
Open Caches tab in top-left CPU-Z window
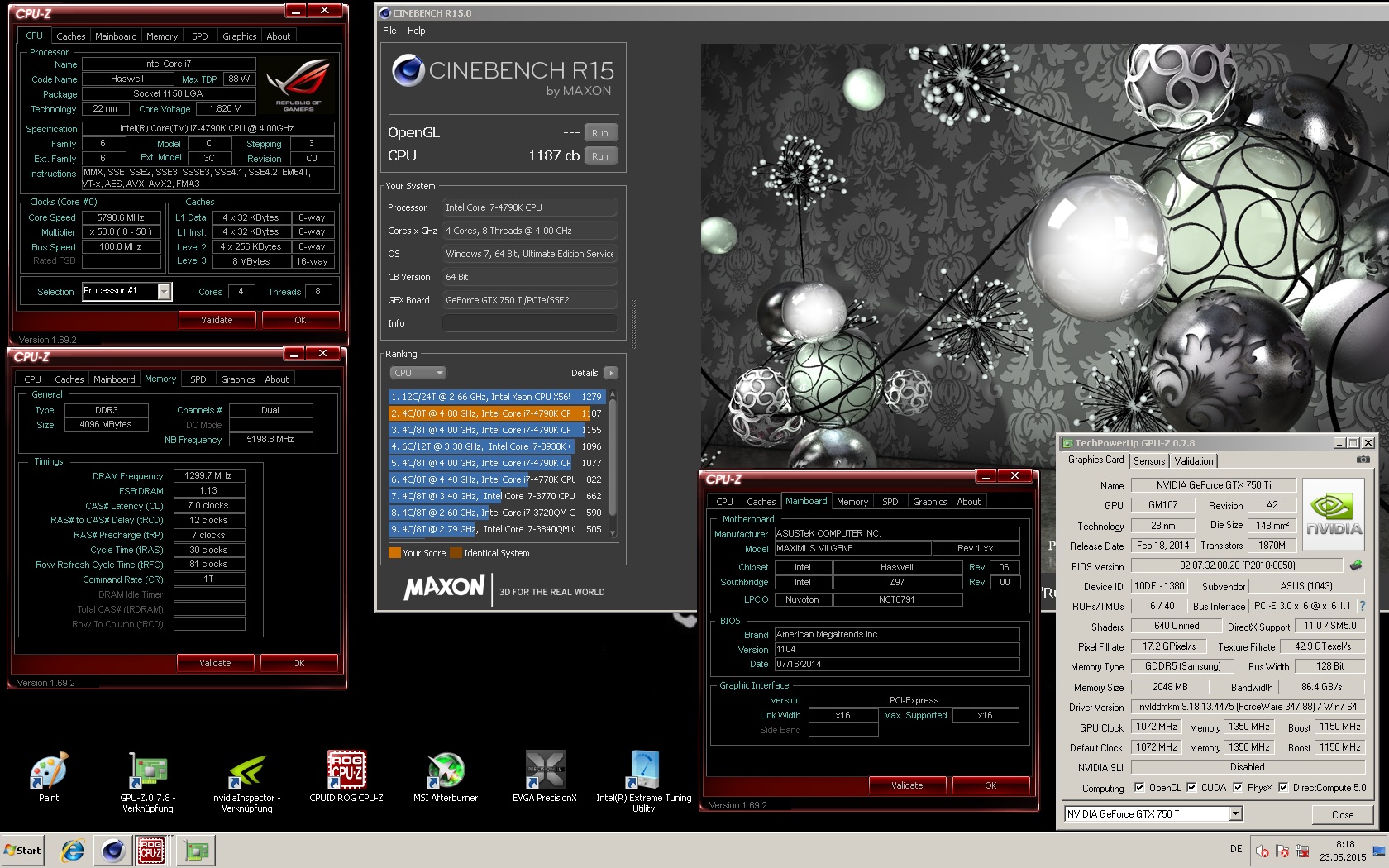point(70,36)
